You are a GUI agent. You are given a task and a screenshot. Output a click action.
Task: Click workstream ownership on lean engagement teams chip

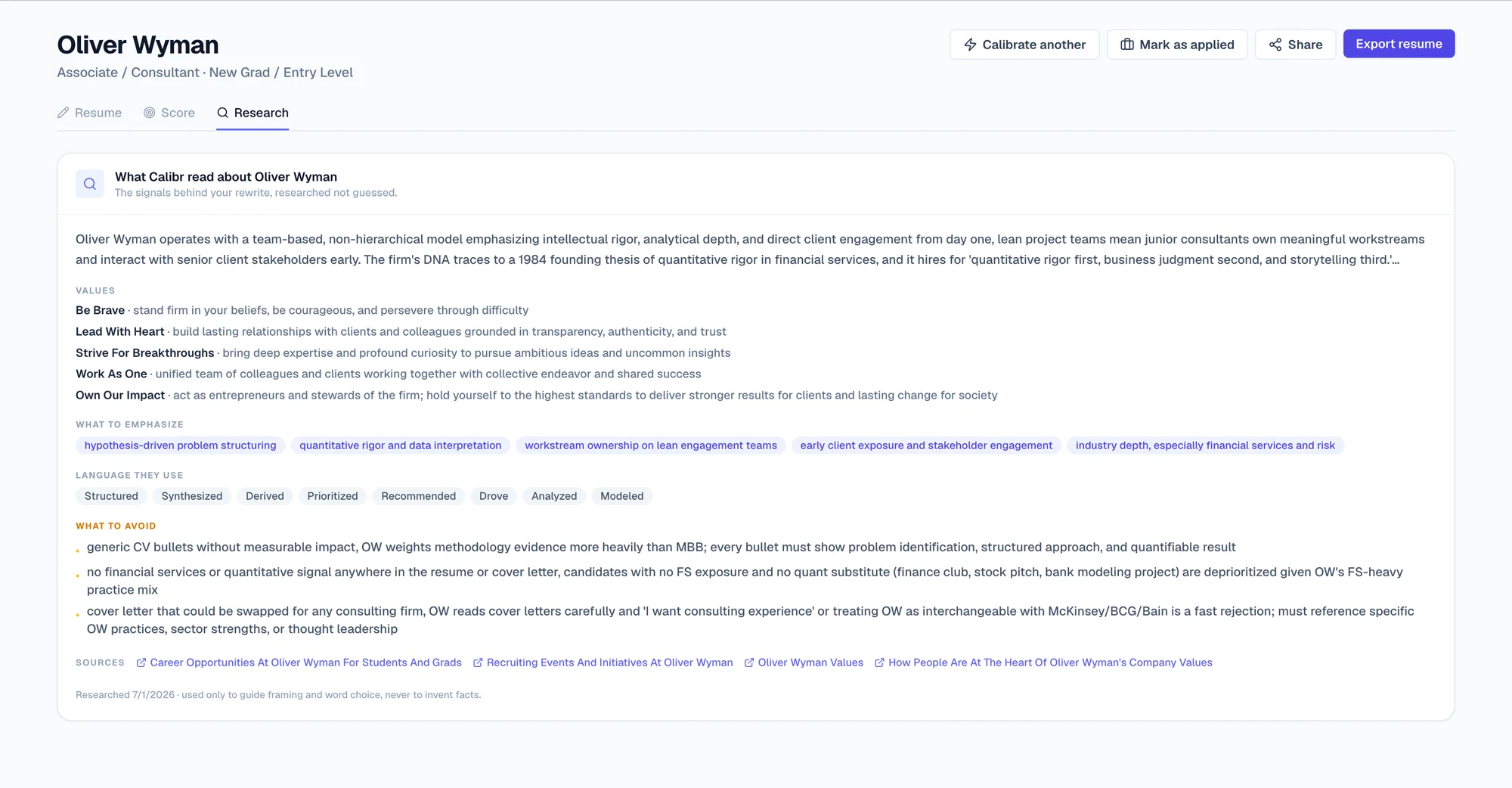(x=651, y=445)
